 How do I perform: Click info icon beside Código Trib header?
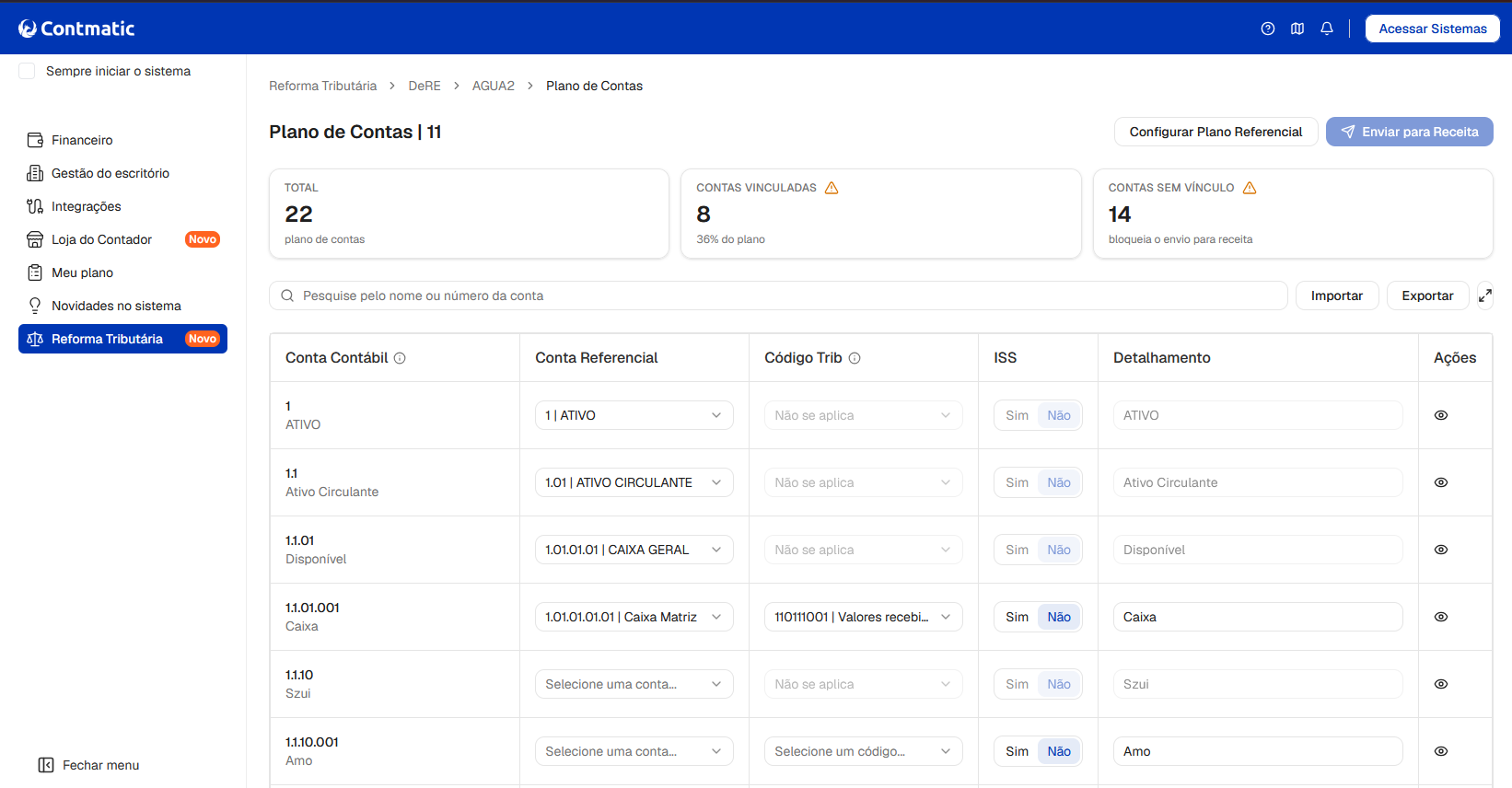[855, 358]
